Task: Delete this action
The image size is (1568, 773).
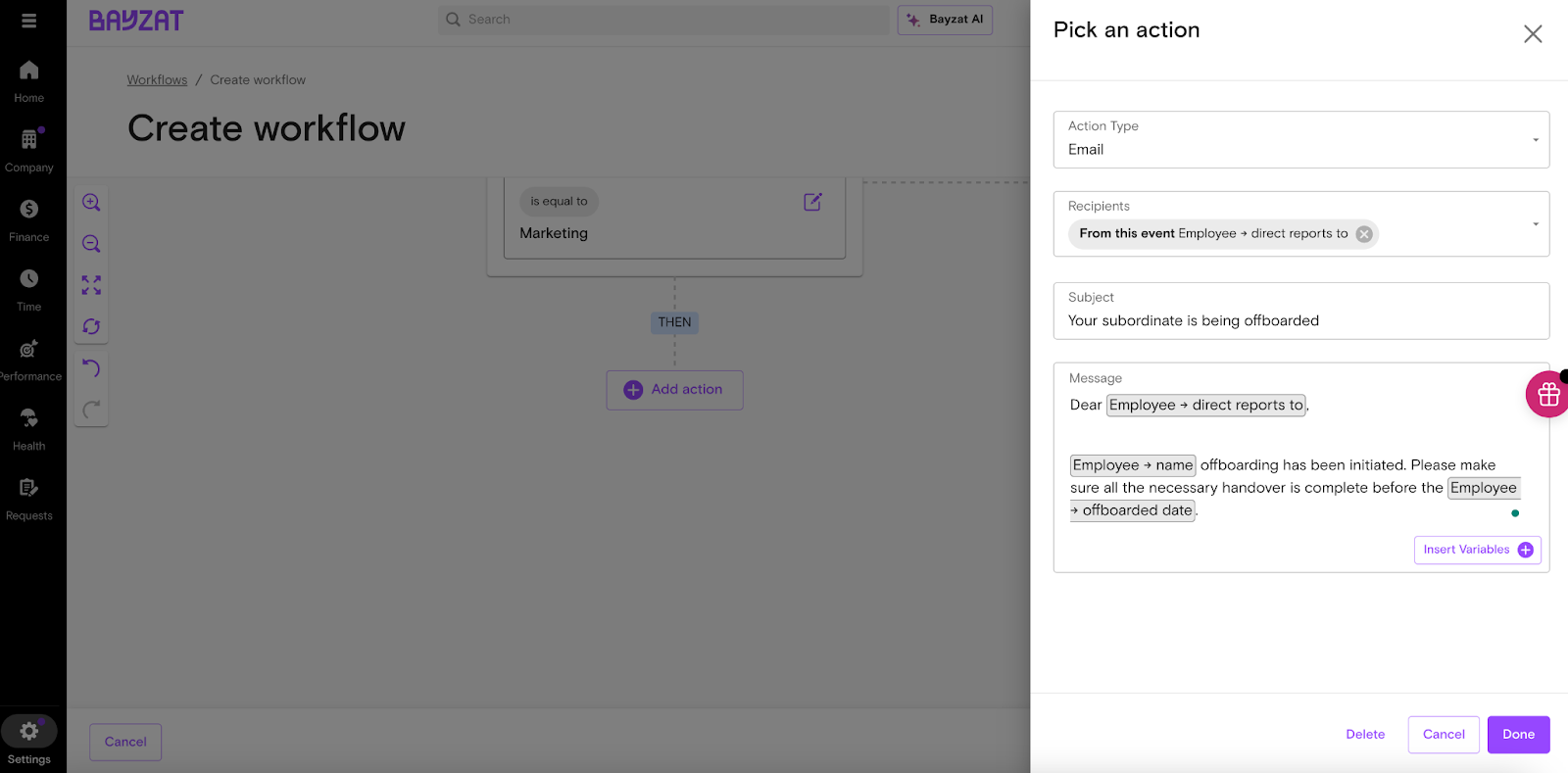Action: [1364, 735]
